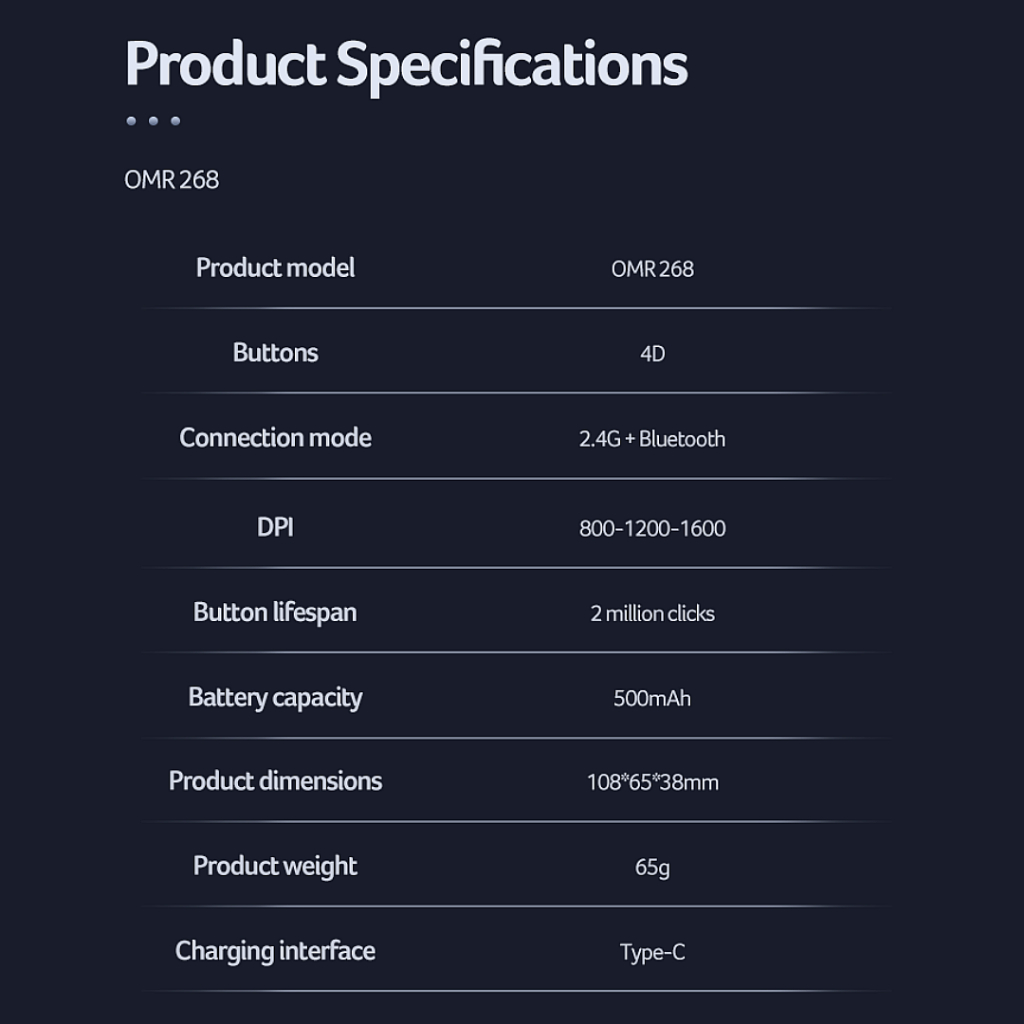Image resolution: width=1024 pixels, height=1024 pixels.
Task: Click the 65g weight value
Action: (x=652, y=867)
